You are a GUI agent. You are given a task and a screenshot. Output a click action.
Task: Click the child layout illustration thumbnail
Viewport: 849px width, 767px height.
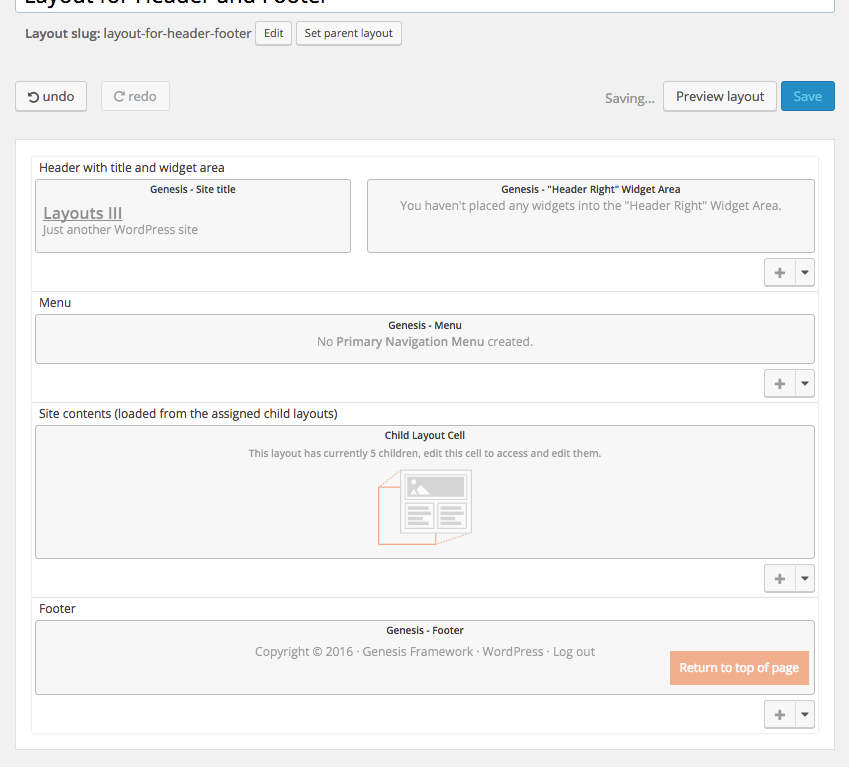(x=425, y=507)
